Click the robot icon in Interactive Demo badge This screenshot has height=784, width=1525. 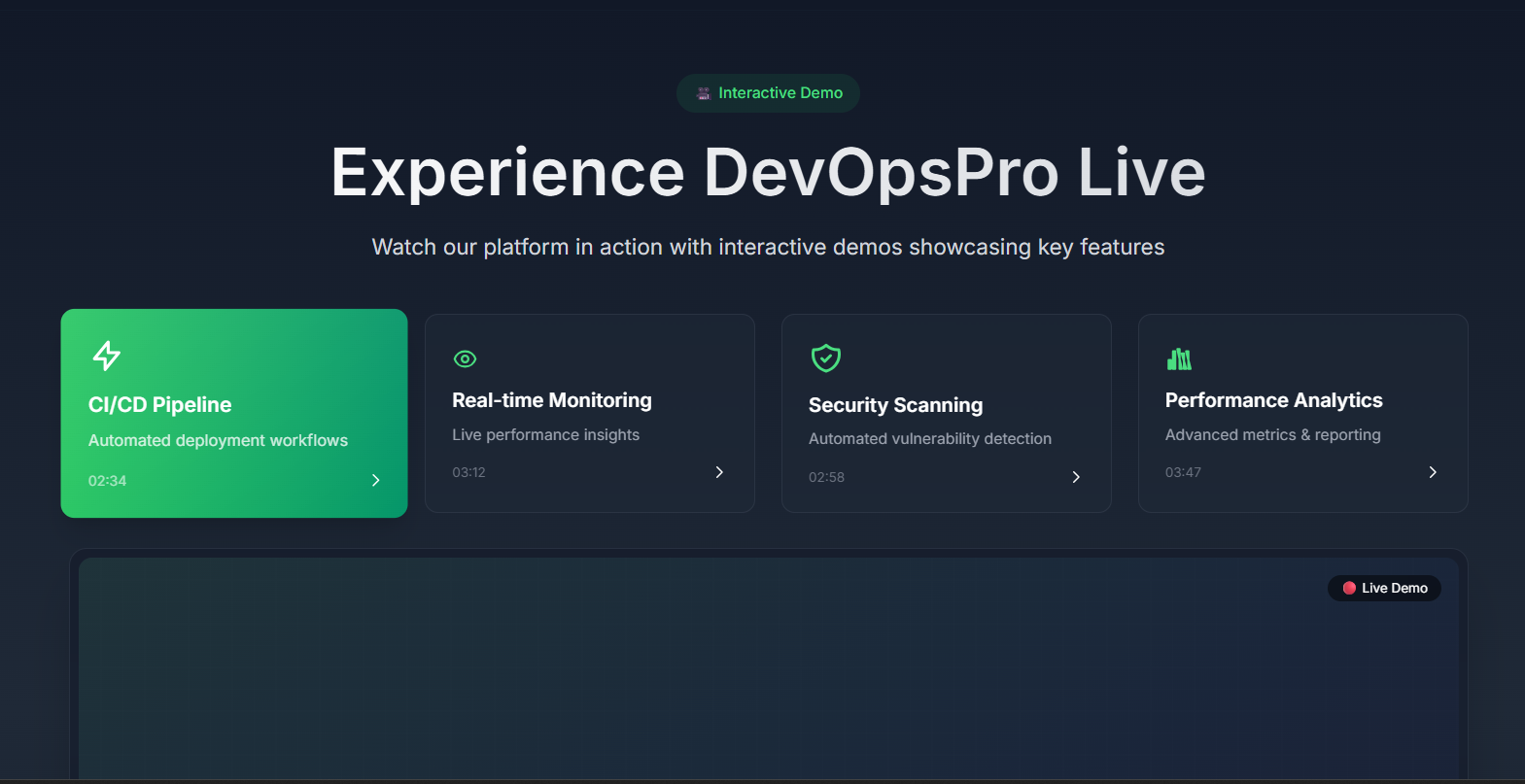pyautogui.click(x=704, y=93)
